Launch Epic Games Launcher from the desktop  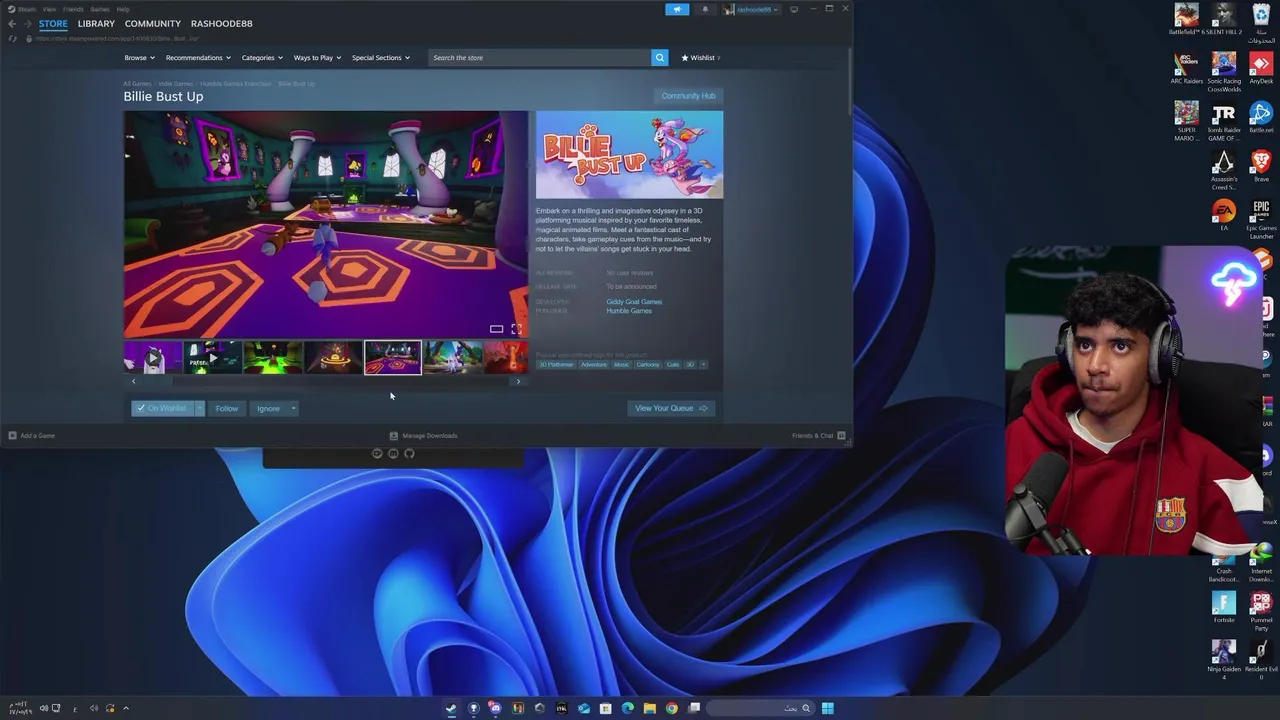(1261, 220)
